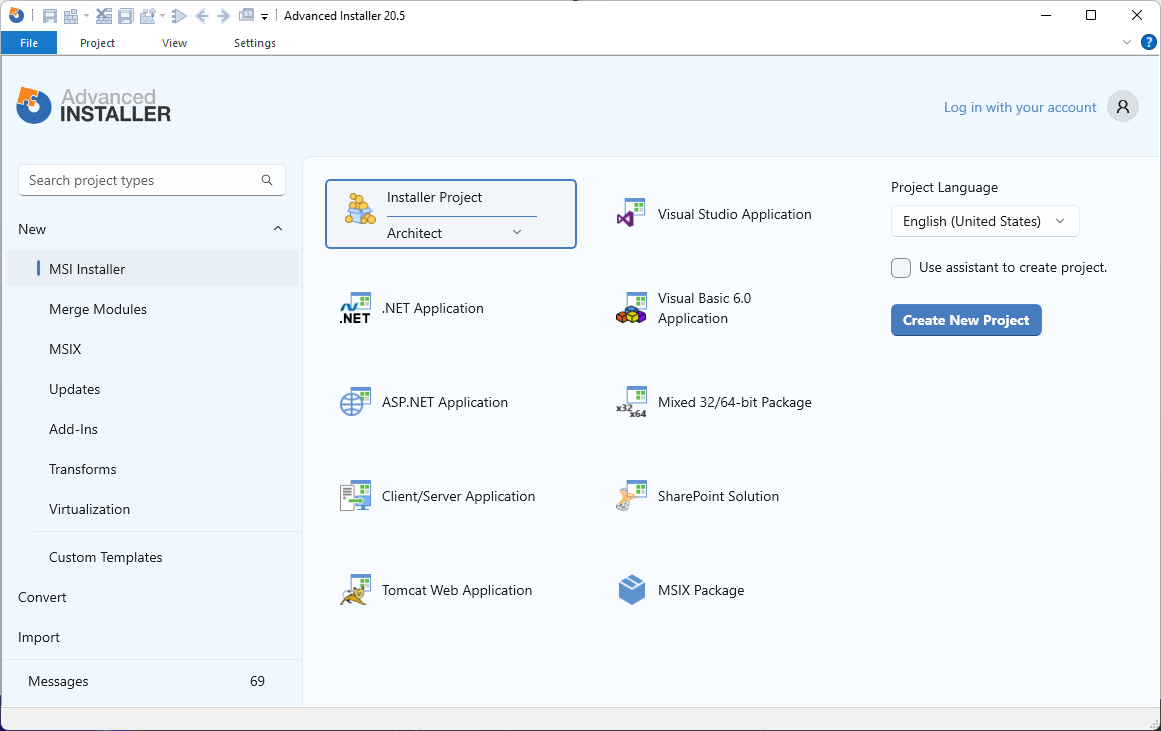Select the Transforms category
The width and height of the screenshot is (1161, 731).
[x=83, y=469]
